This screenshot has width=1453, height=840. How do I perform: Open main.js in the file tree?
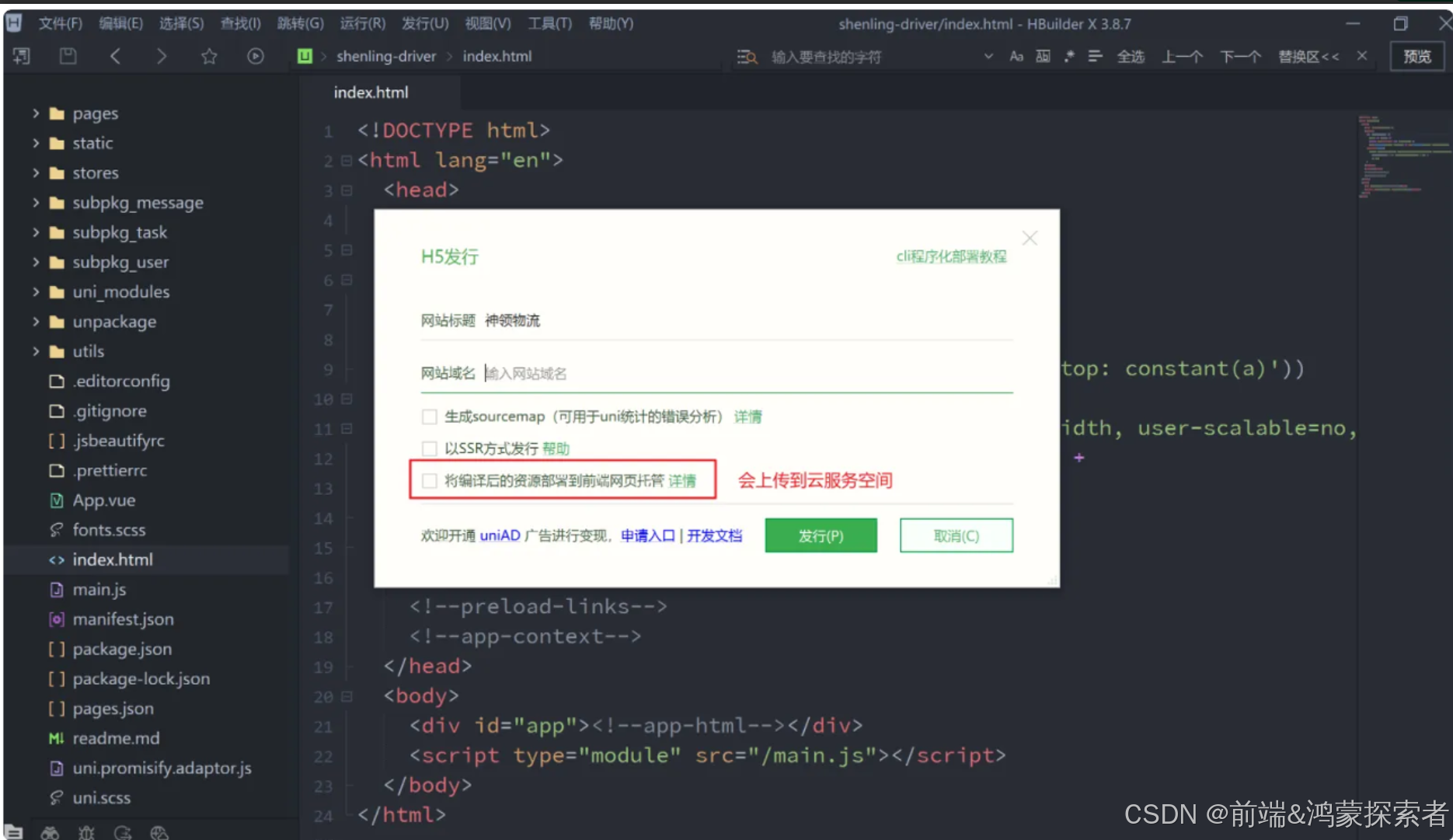[x=99, y=590]
